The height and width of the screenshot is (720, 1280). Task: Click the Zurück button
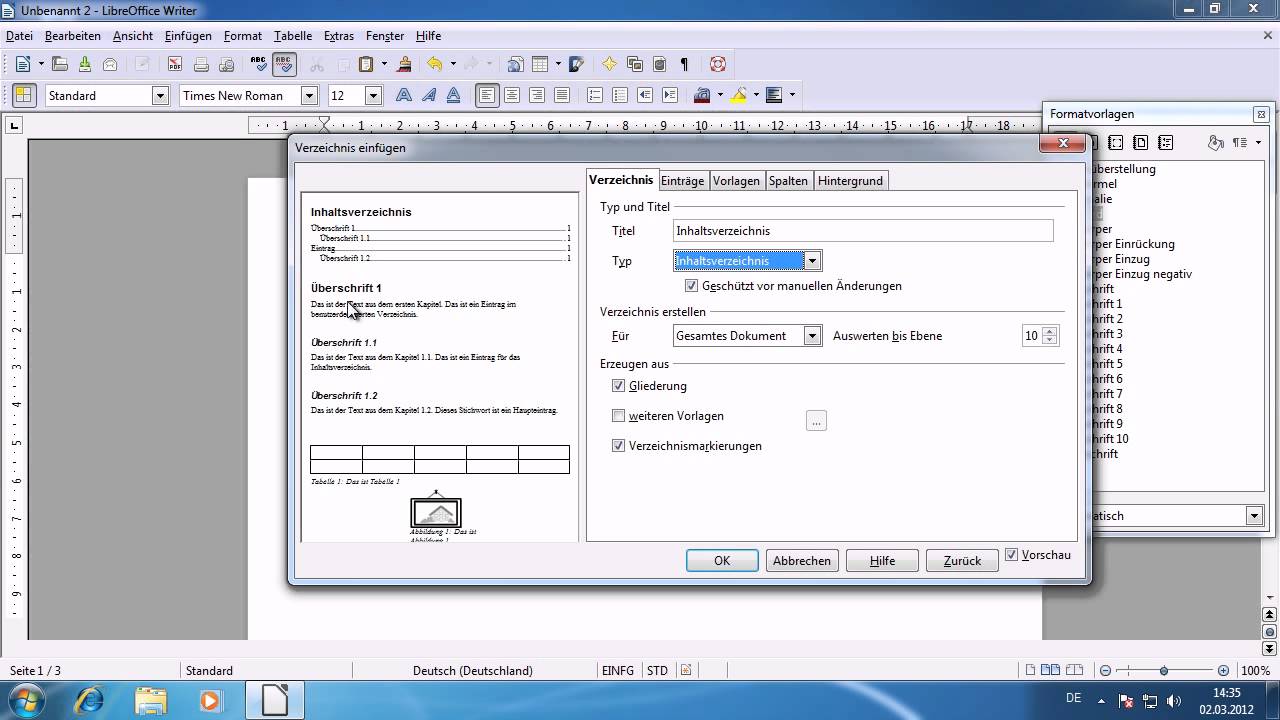tap(962, 561)
